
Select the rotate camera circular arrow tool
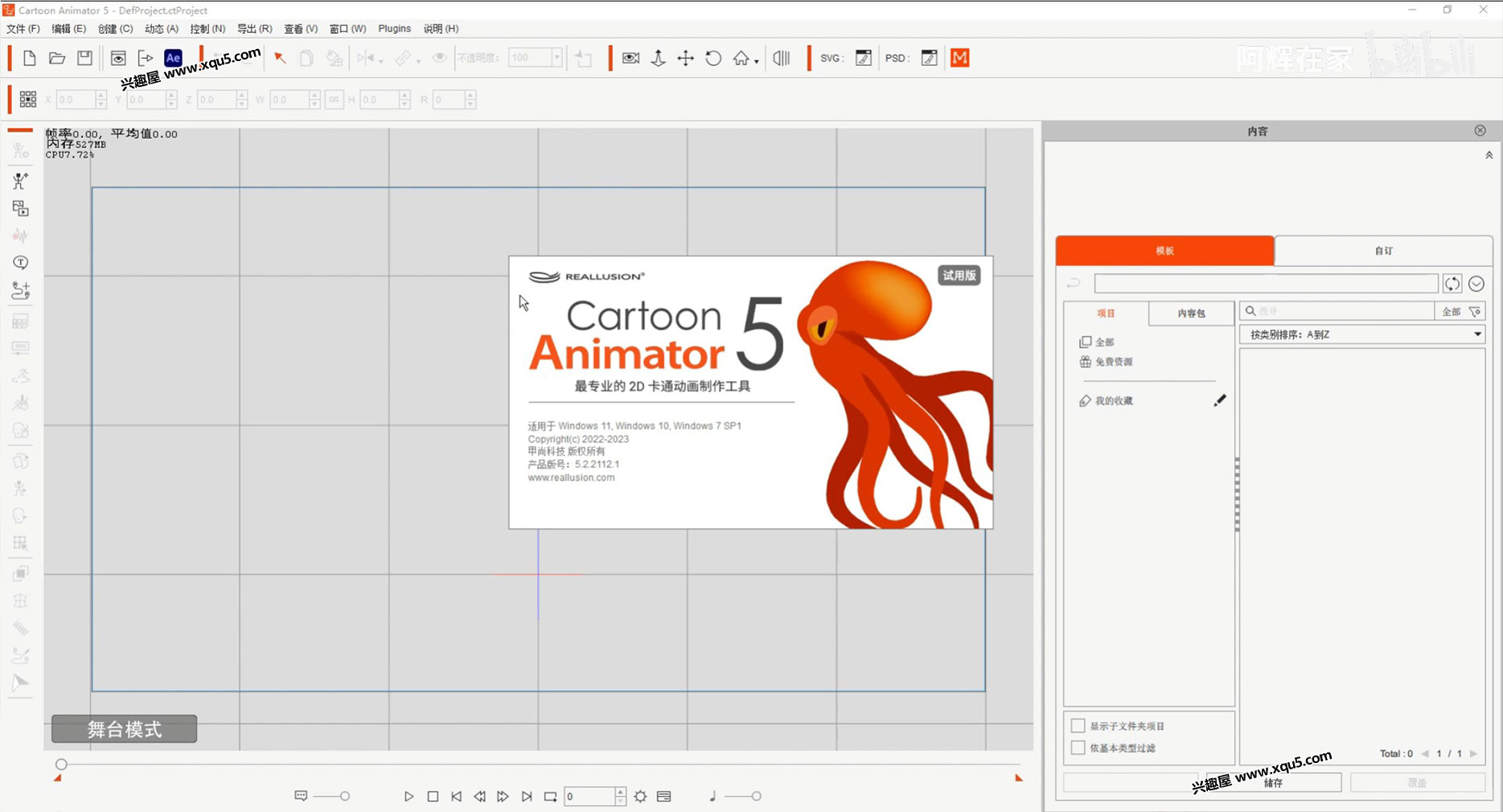point(713,58)
